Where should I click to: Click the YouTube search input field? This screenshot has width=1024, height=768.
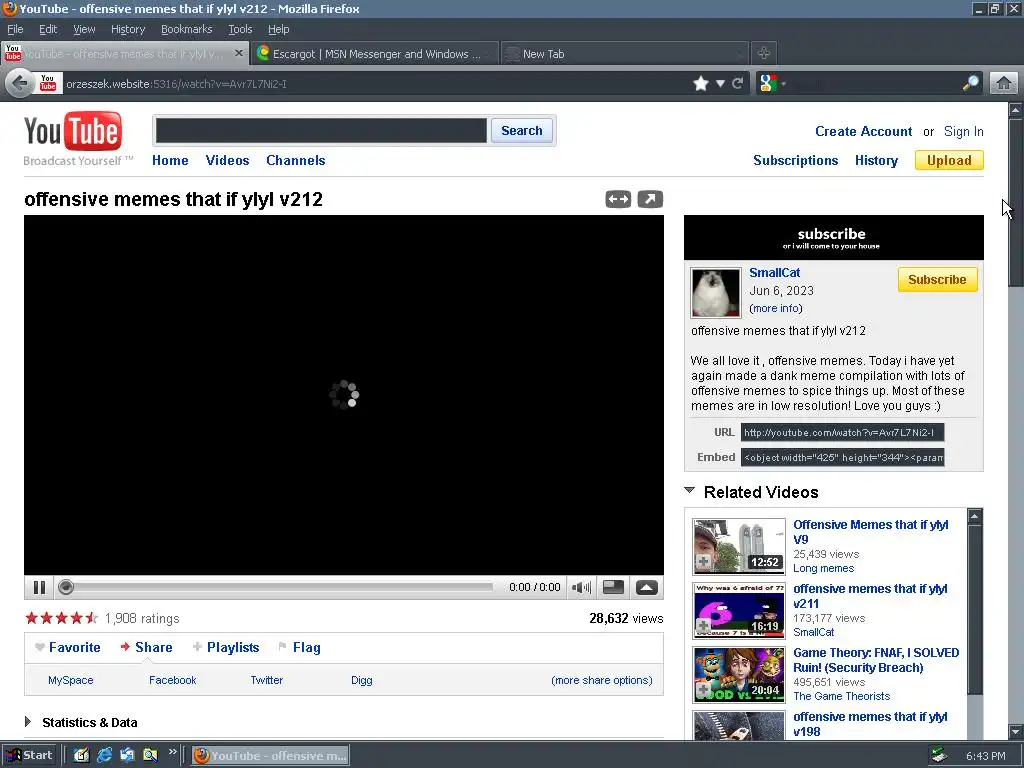click(x=321, y=131)
